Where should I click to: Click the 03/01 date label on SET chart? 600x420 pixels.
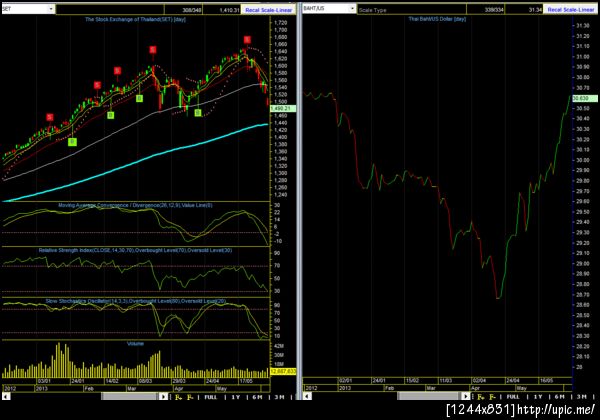pyautogui.click(x=43, y=381)
